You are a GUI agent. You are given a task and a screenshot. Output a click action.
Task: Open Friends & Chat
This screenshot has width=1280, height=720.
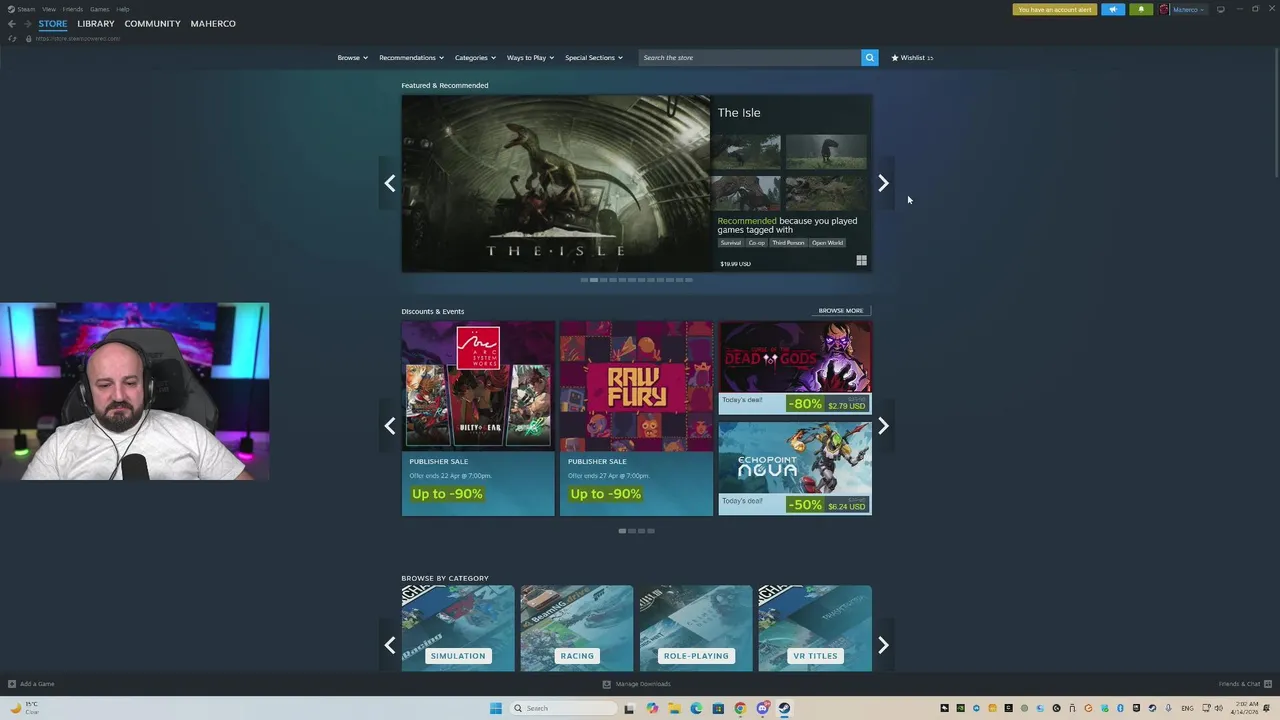pos(1244,684)
